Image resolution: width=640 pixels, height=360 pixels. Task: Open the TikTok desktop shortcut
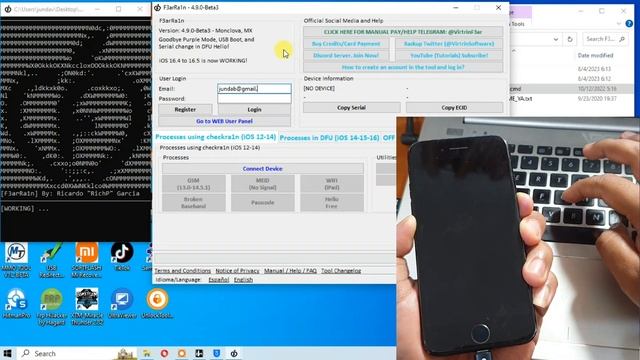point(122,257)
